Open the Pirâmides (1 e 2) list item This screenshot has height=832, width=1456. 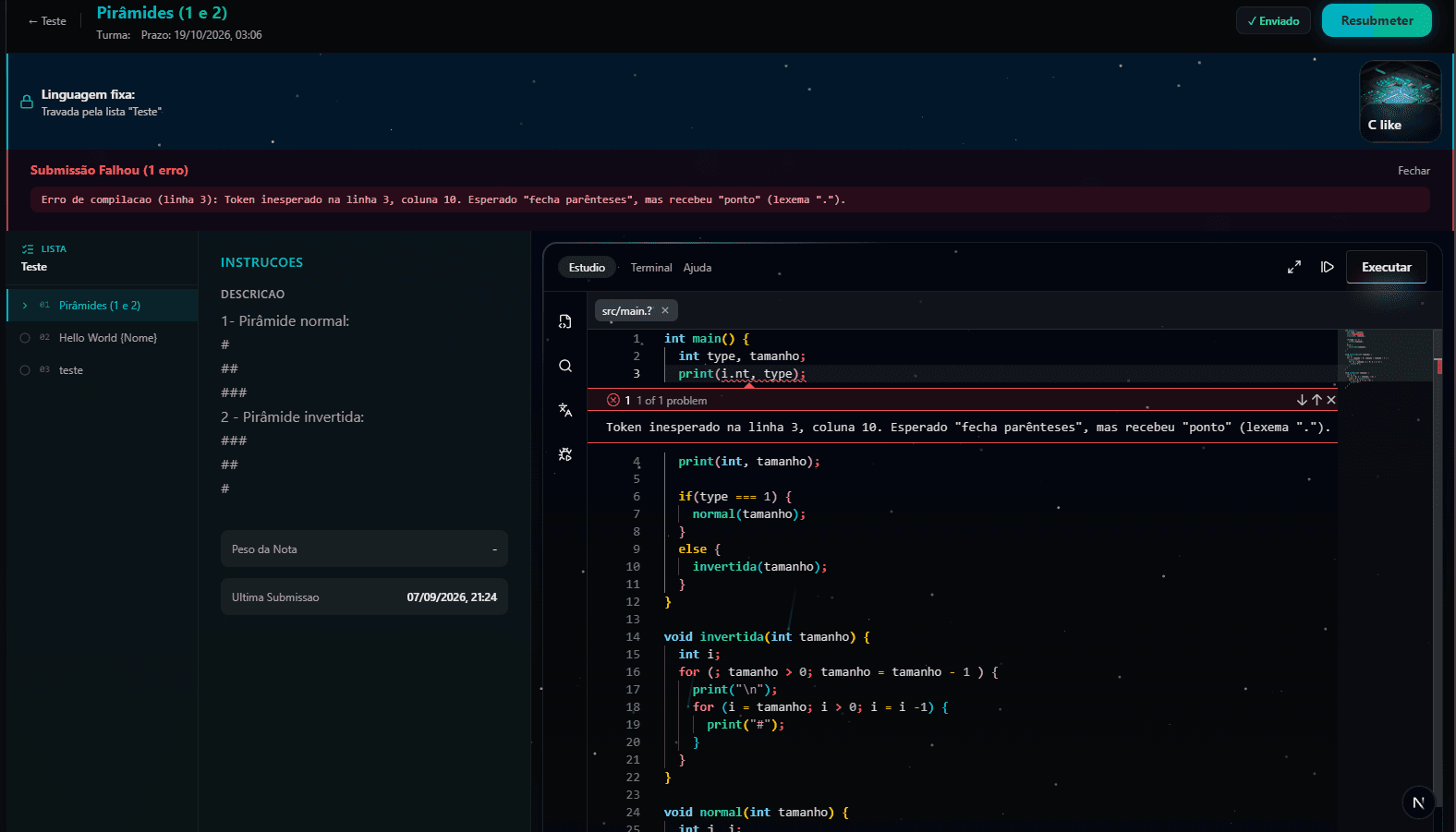pos(103,306)
